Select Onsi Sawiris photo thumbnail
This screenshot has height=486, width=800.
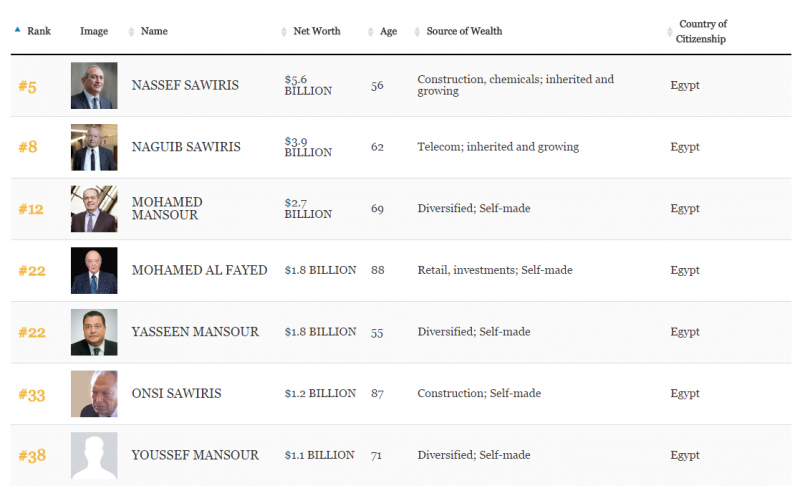click(94, 394)
